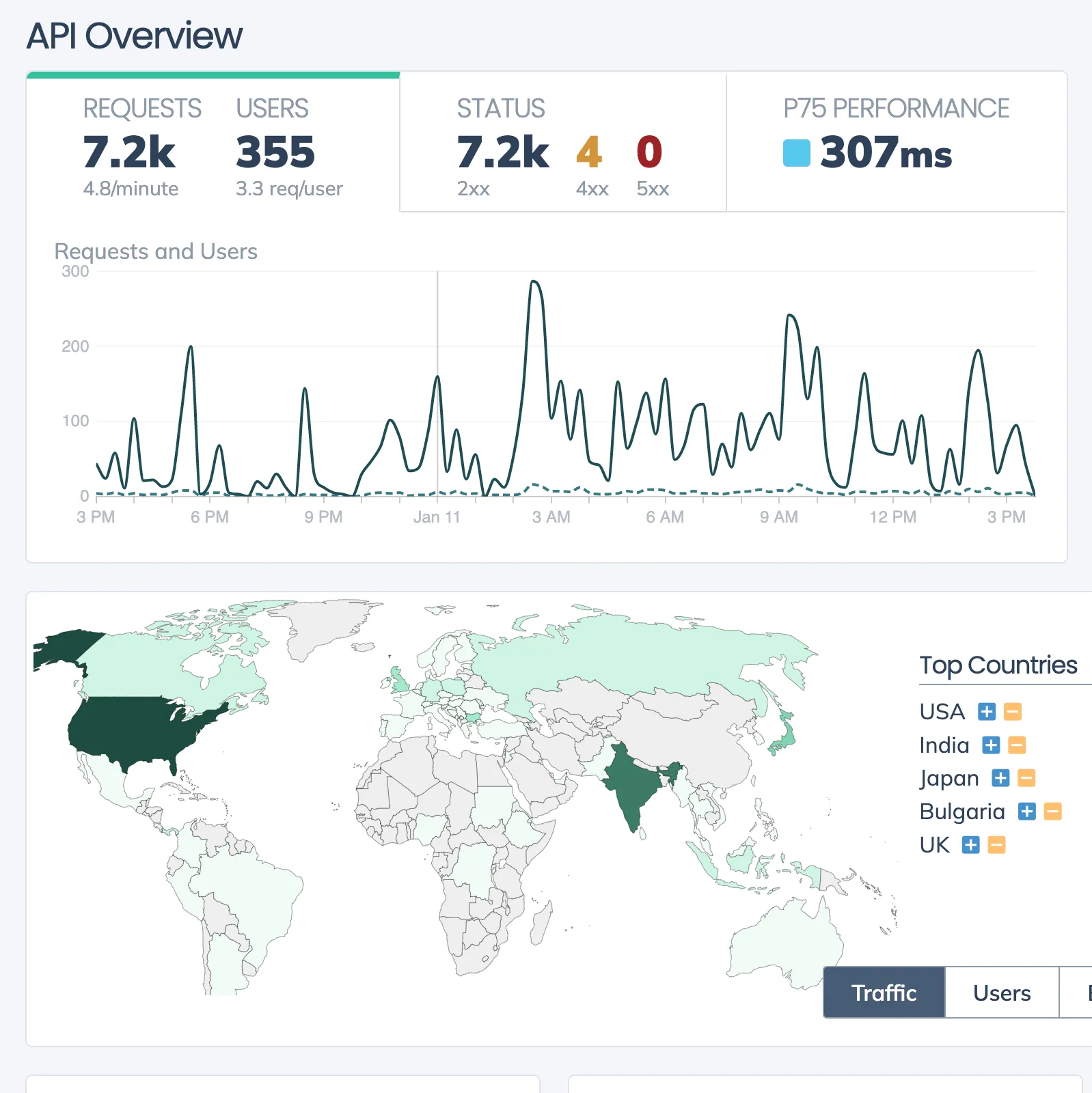Screen dimensions: 1092x1093
Task: Click the Top Countries heading
Action: coord(998,665)
